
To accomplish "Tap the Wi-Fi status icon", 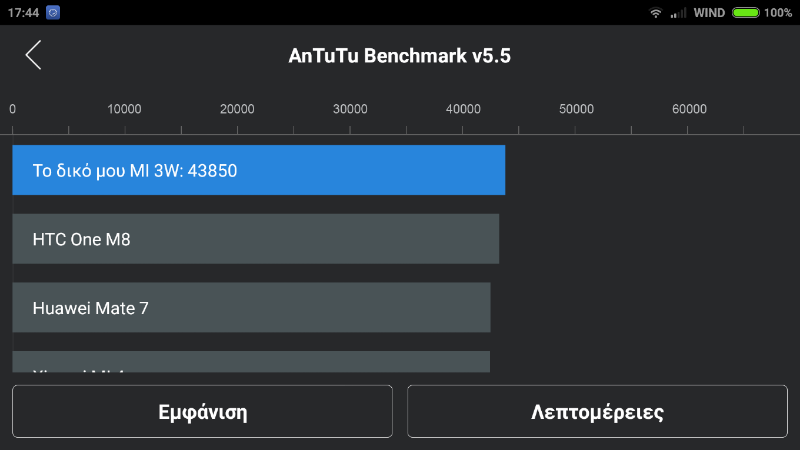I will (x=656, y=13).
